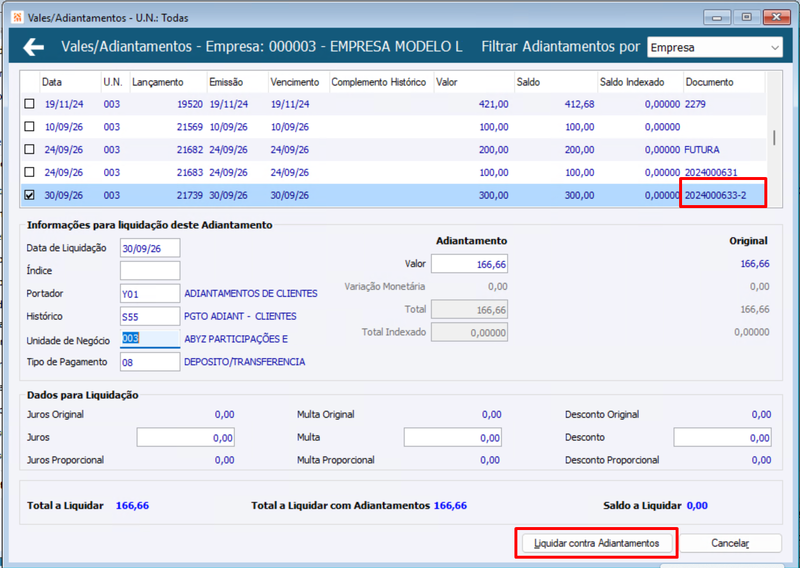Click the empty Índice field
800x568 pixels.
pos(150,270)
